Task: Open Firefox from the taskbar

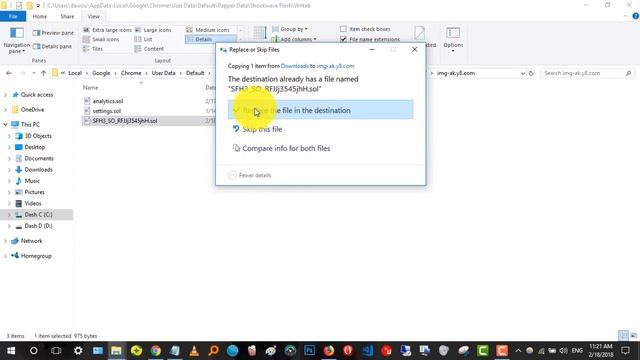Action: pyautogui.click(x=329, y=351)
